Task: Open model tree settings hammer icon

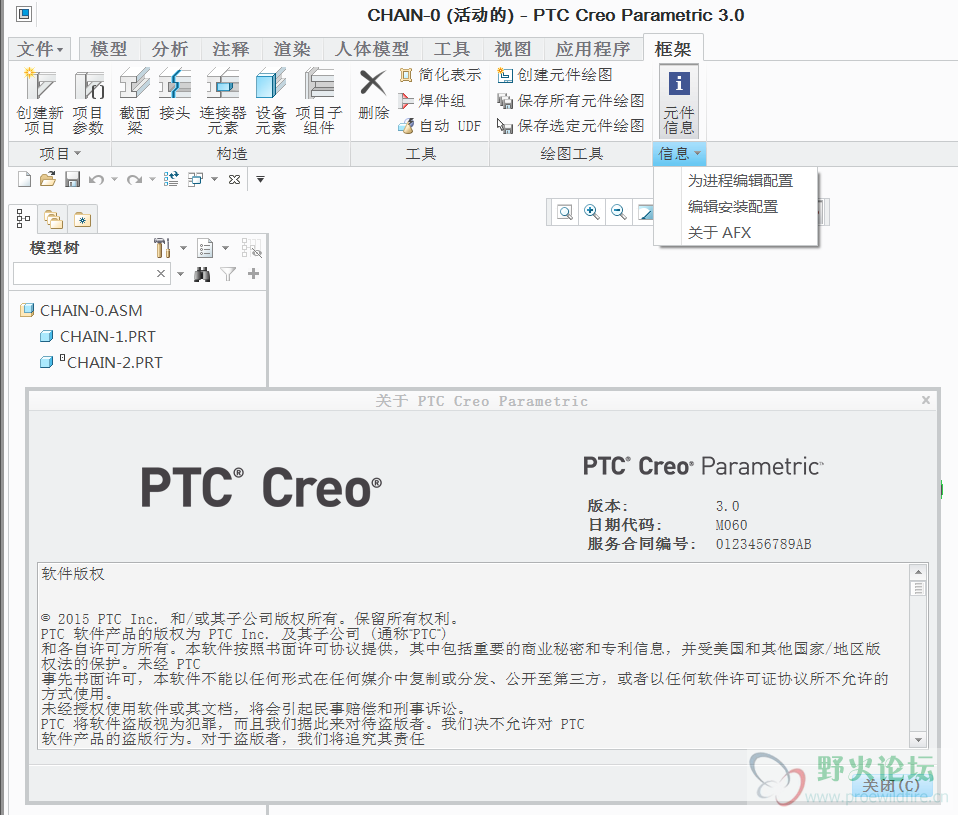Action: pos(162,248)
